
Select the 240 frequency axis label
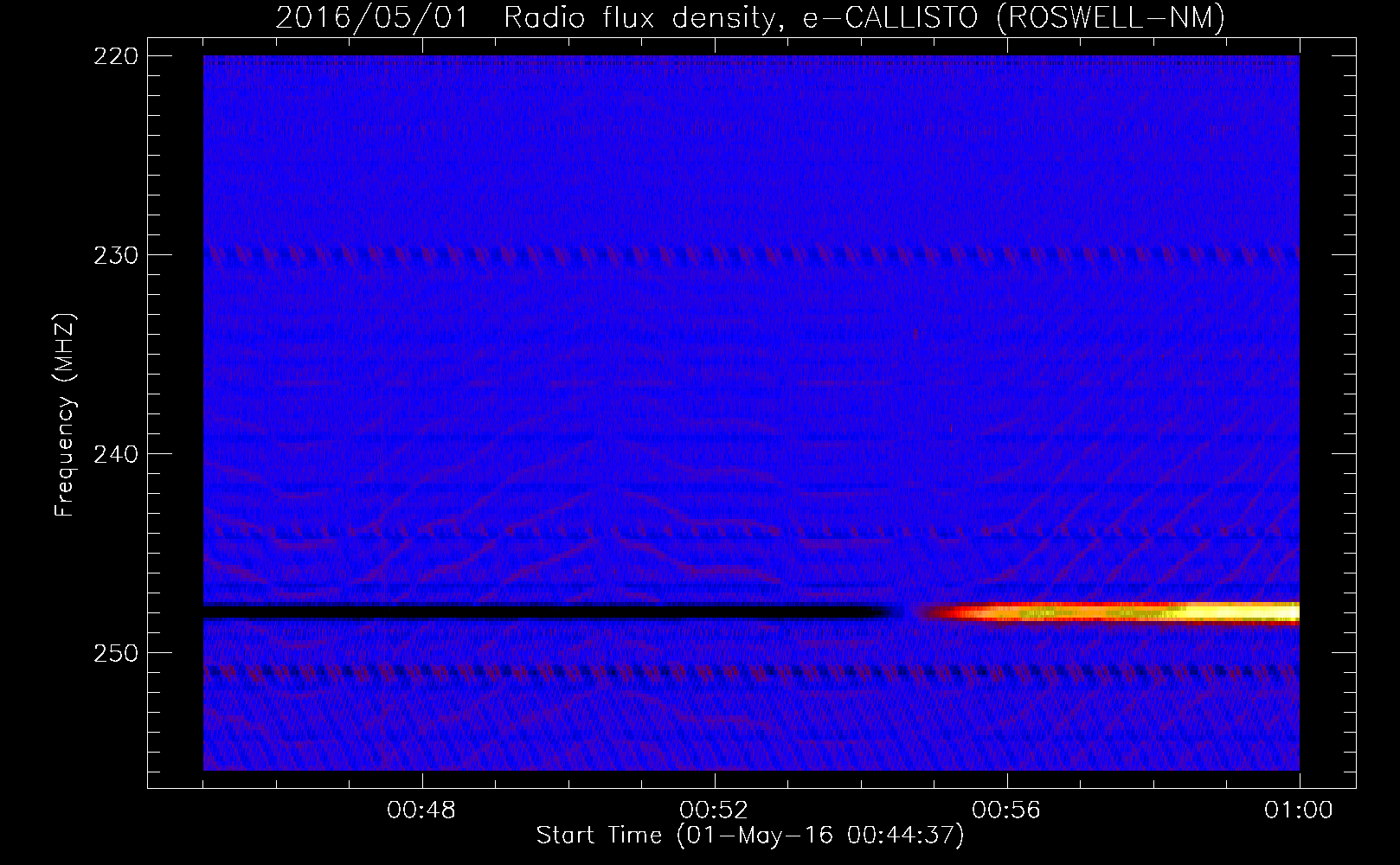point(115,454)
